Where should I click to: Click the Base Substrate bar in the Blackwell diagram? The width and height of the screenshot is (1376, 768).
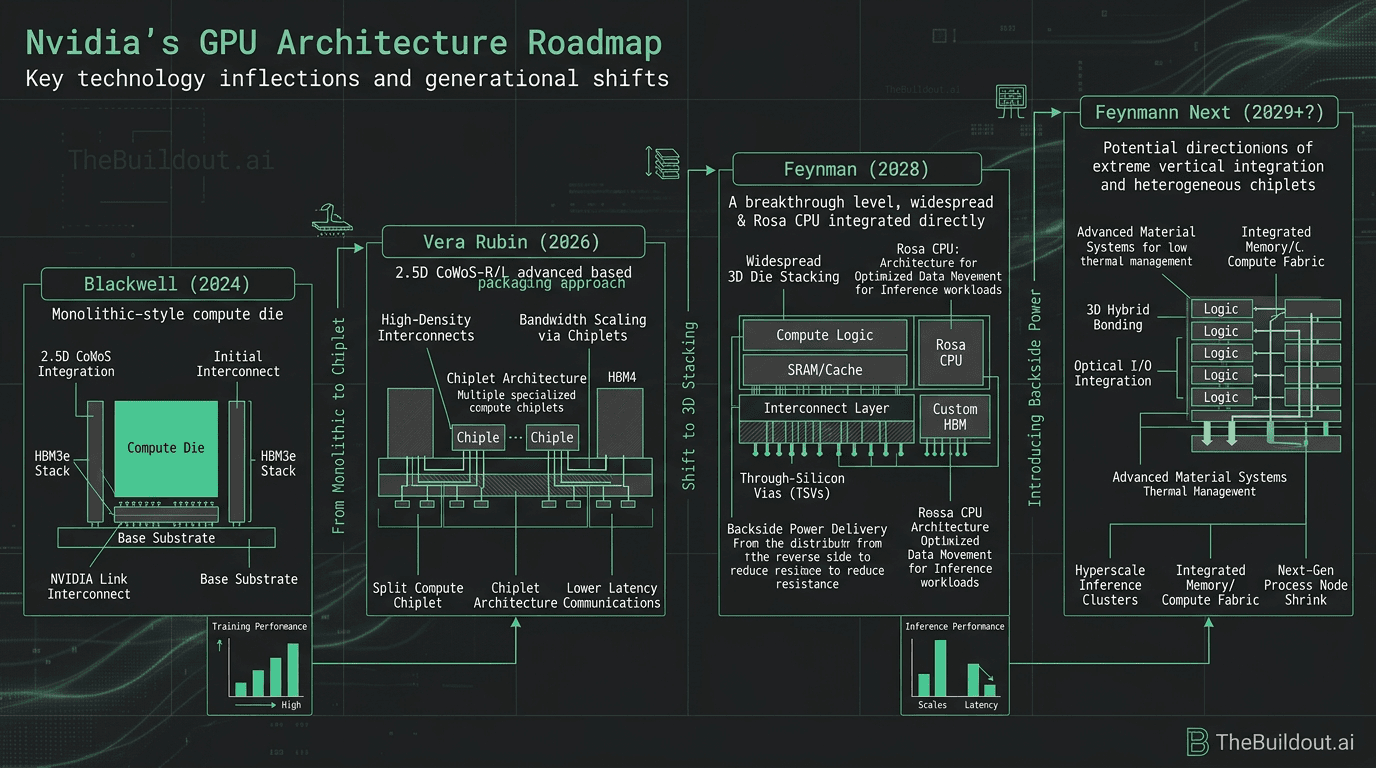click(166, 538)
